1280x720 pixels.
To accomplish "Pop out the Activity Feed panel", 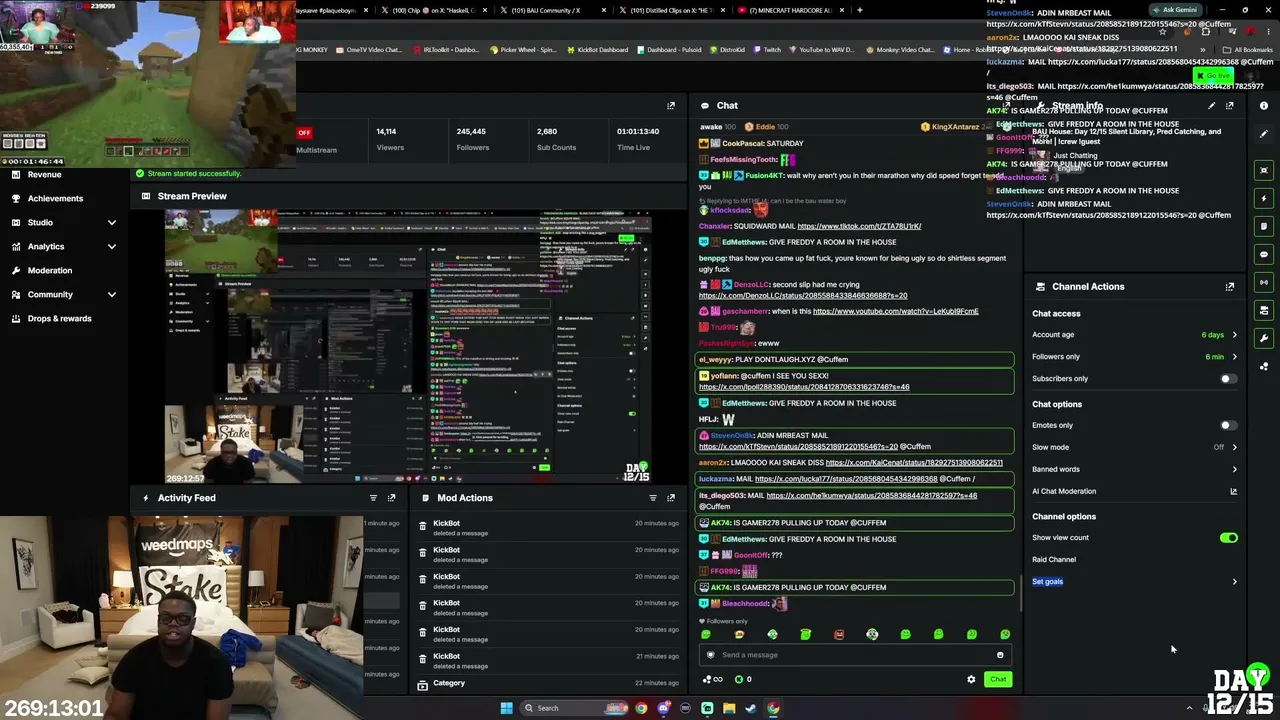I will (x=391, y=498).
